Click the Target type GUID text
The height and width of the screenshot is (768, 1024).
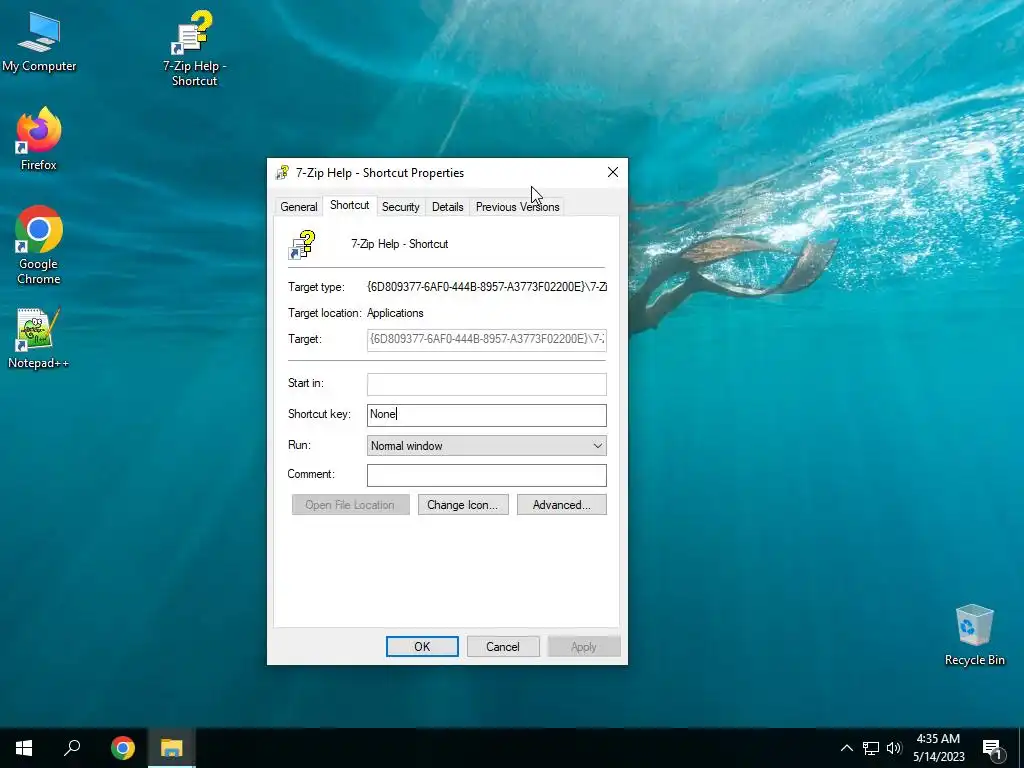[487, 287]
